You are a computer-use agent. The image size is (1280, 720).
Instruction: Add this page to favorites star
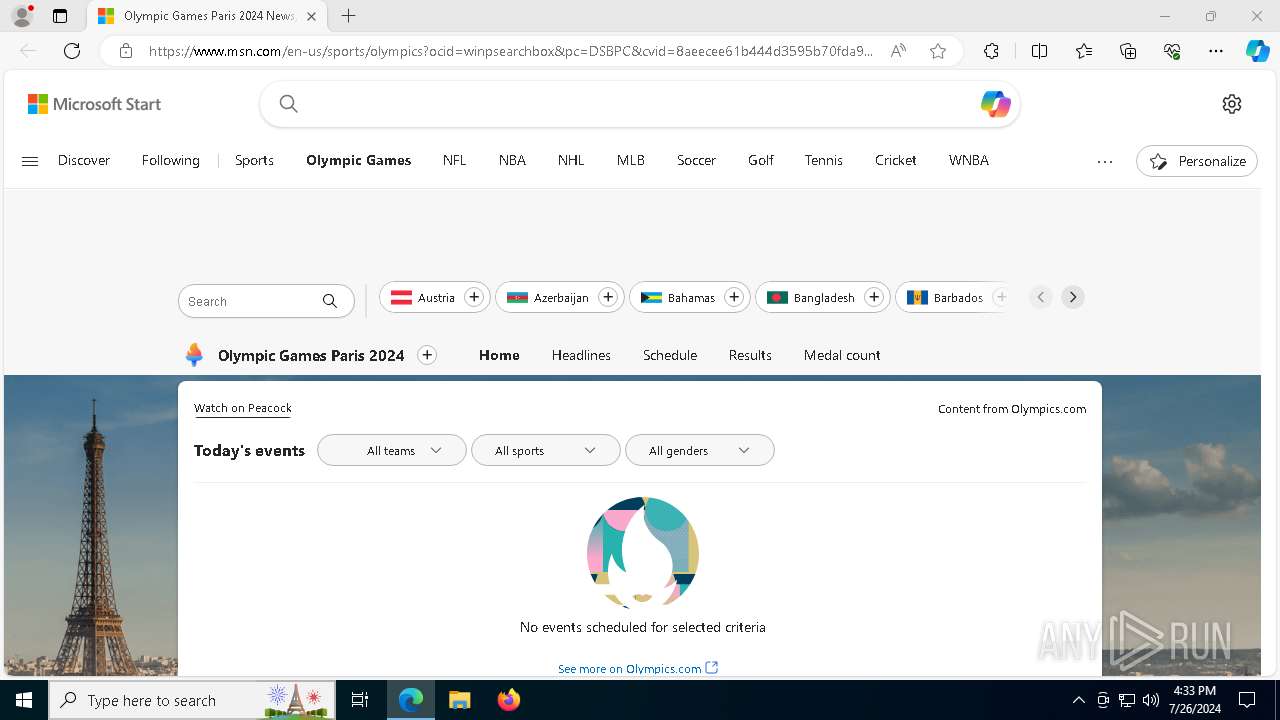point(938,51)
